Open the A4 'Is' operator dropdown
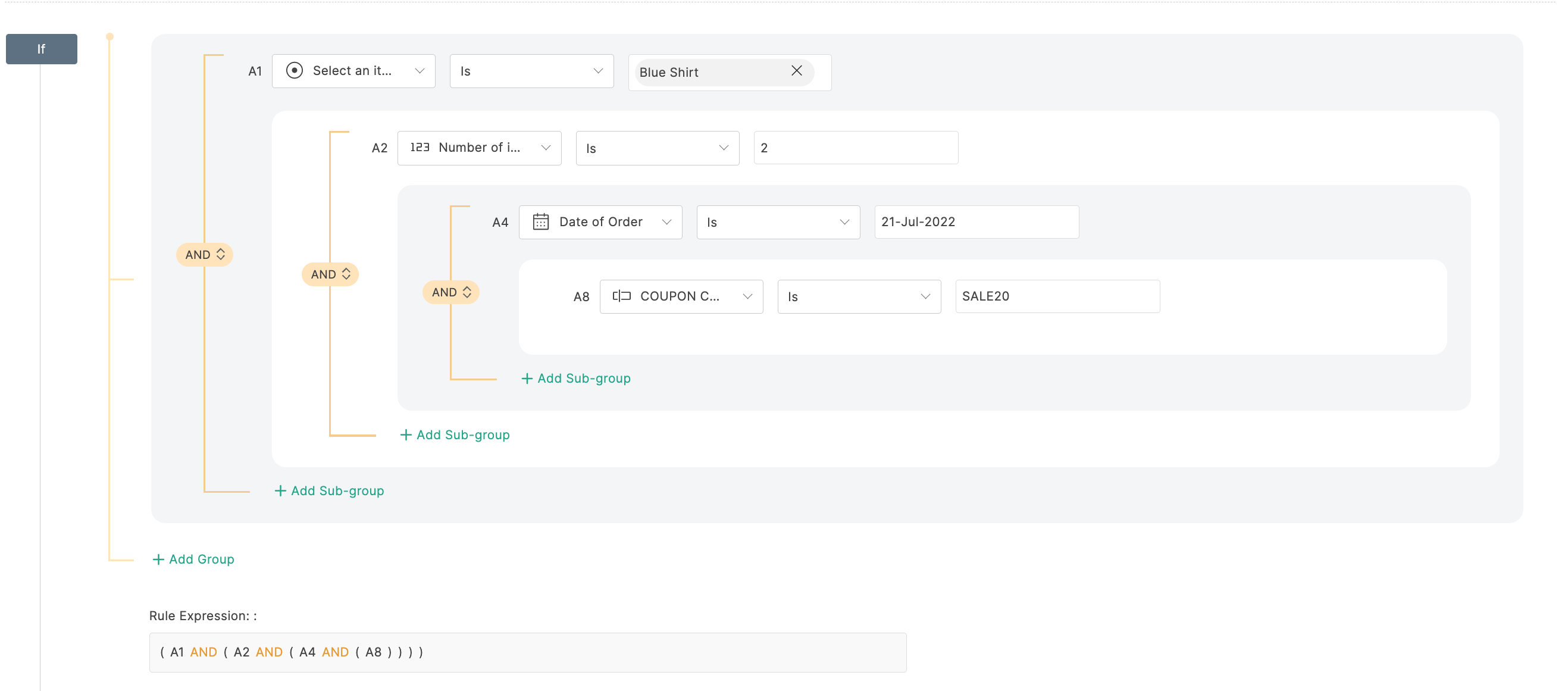 pos(777,222)
